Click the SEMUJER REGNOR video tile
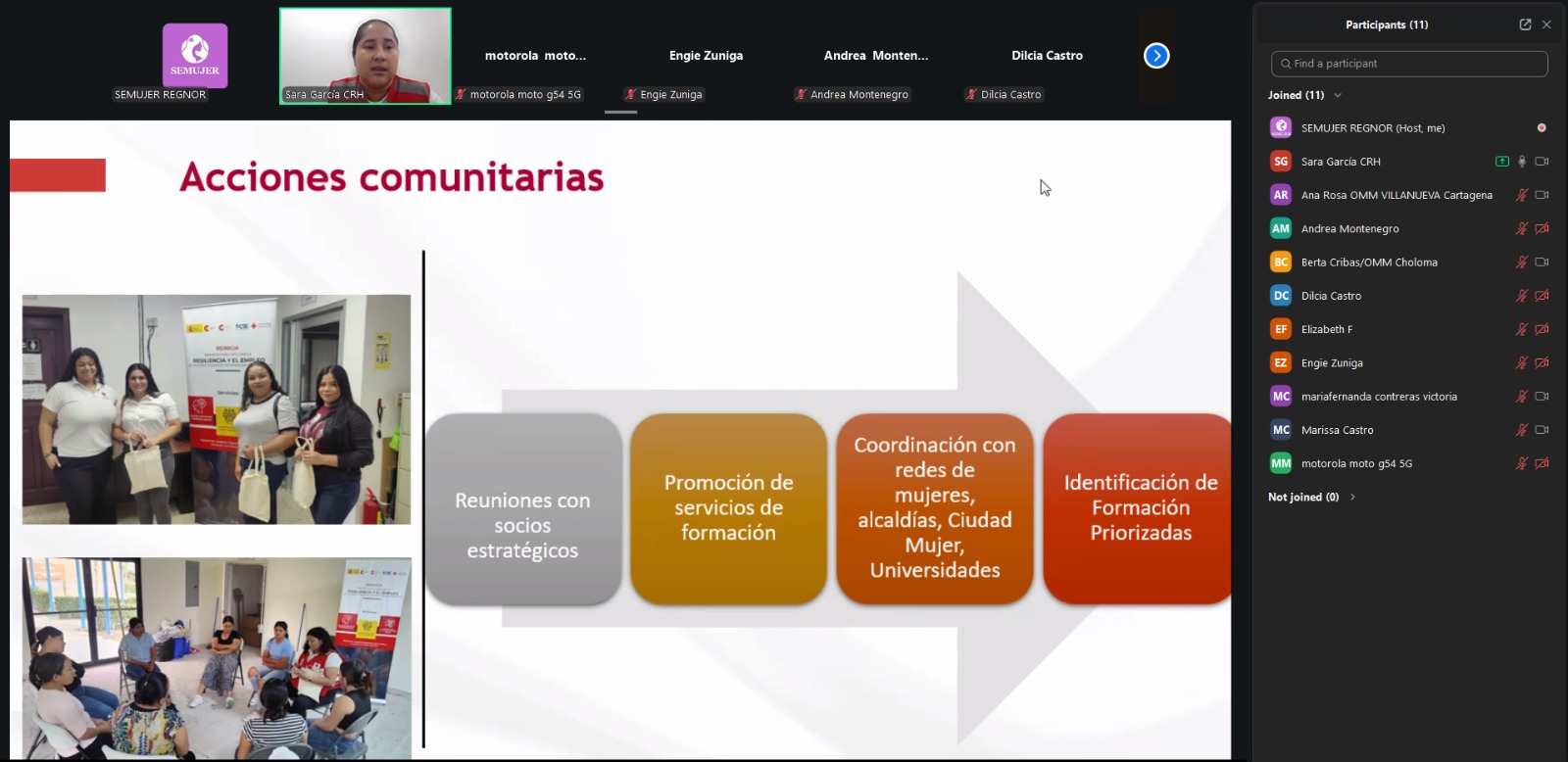This screenshot has height=762, width=1568. (x=194, y=57)
